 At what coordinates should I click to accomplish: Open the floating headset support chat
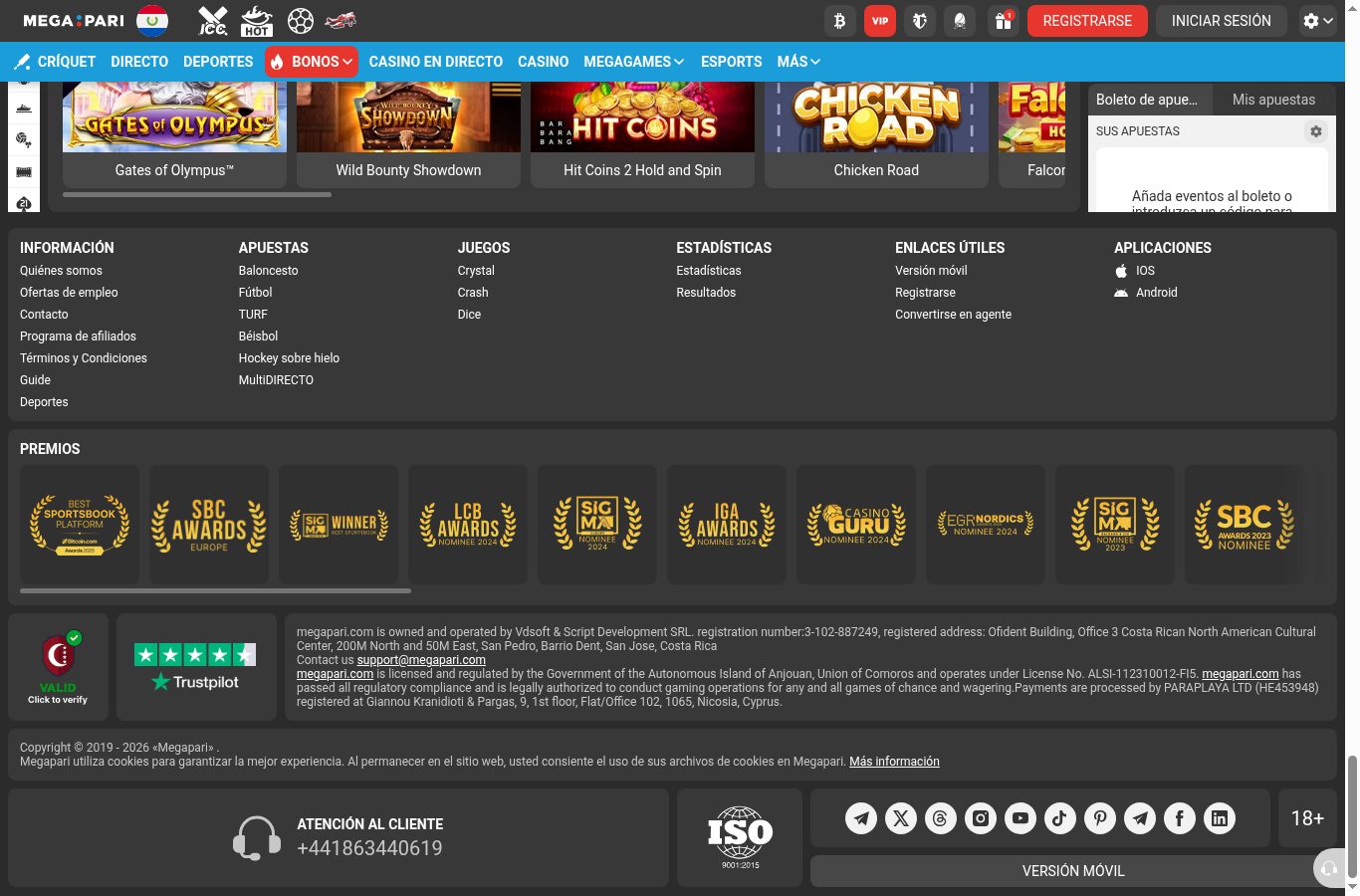(x=1330, y=869)
